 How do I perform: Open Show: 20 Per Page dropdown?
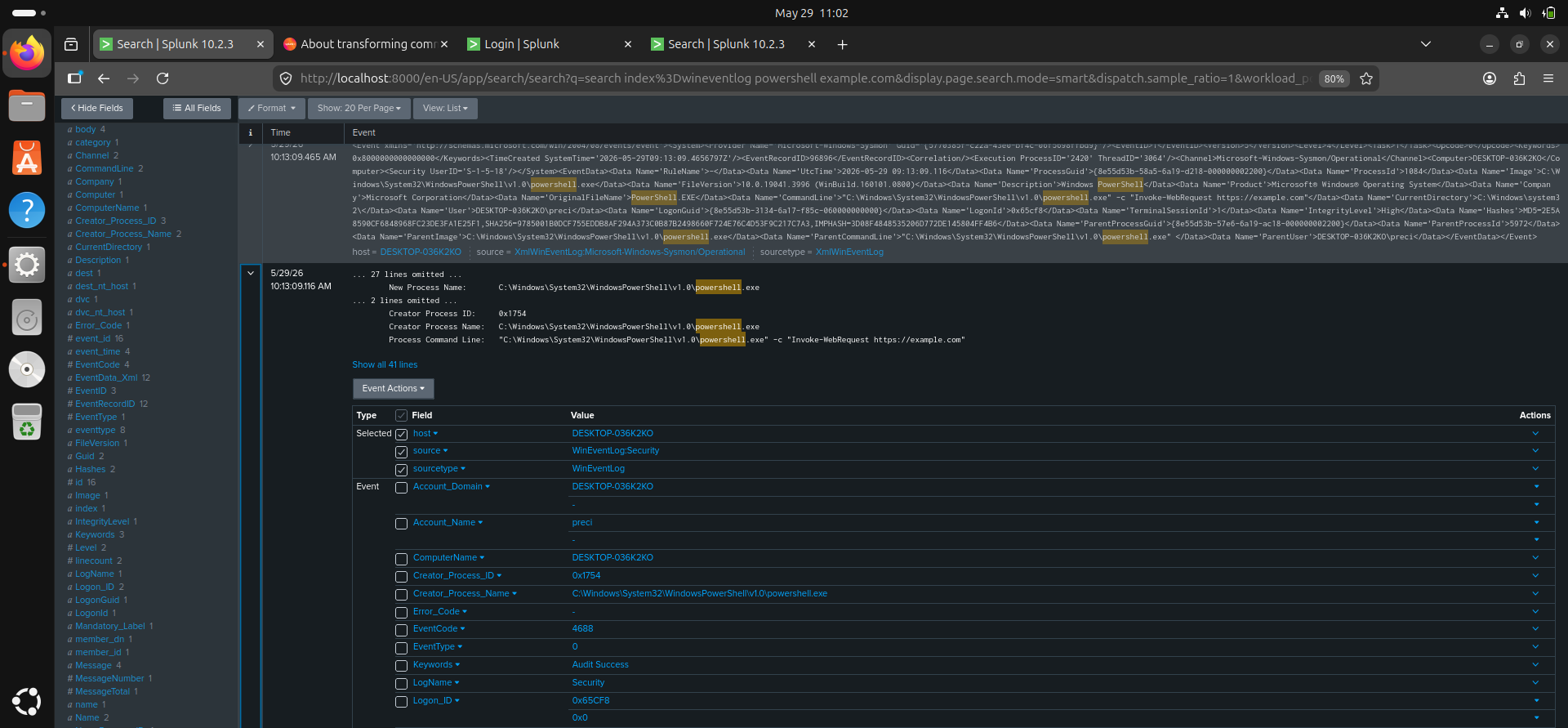[359, 108]
